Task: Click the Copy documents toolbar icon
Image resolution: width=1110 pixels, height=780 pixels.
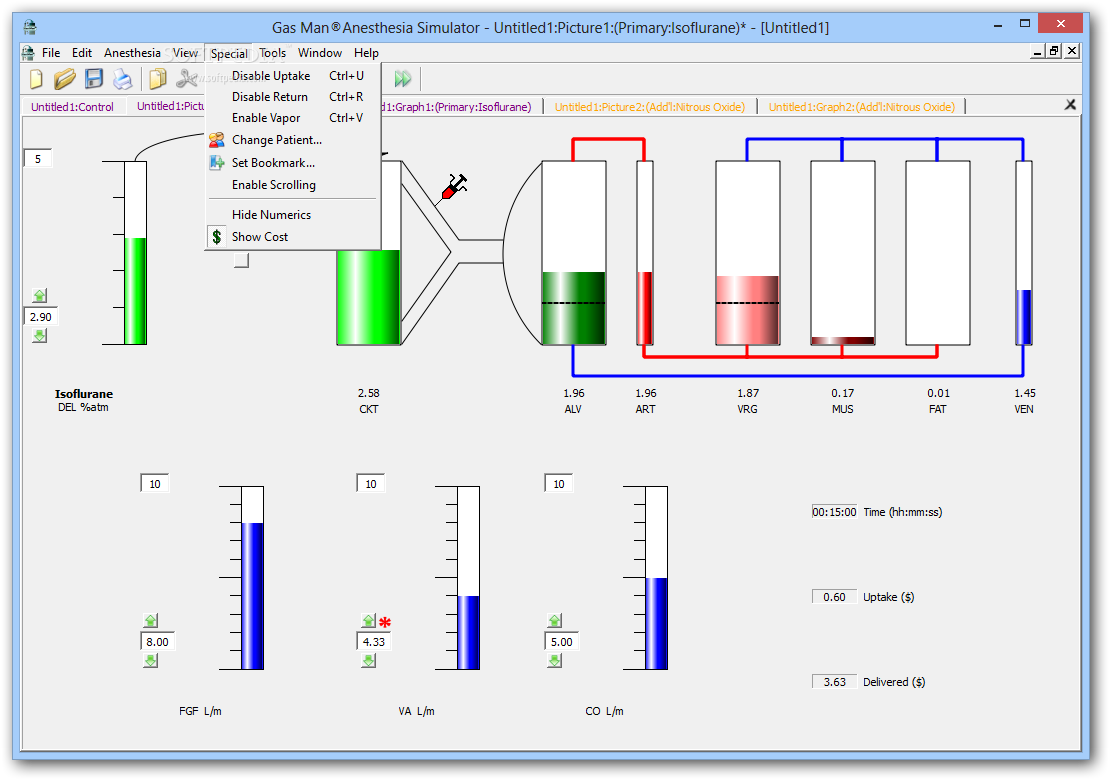Action: (x=157, y=79)
